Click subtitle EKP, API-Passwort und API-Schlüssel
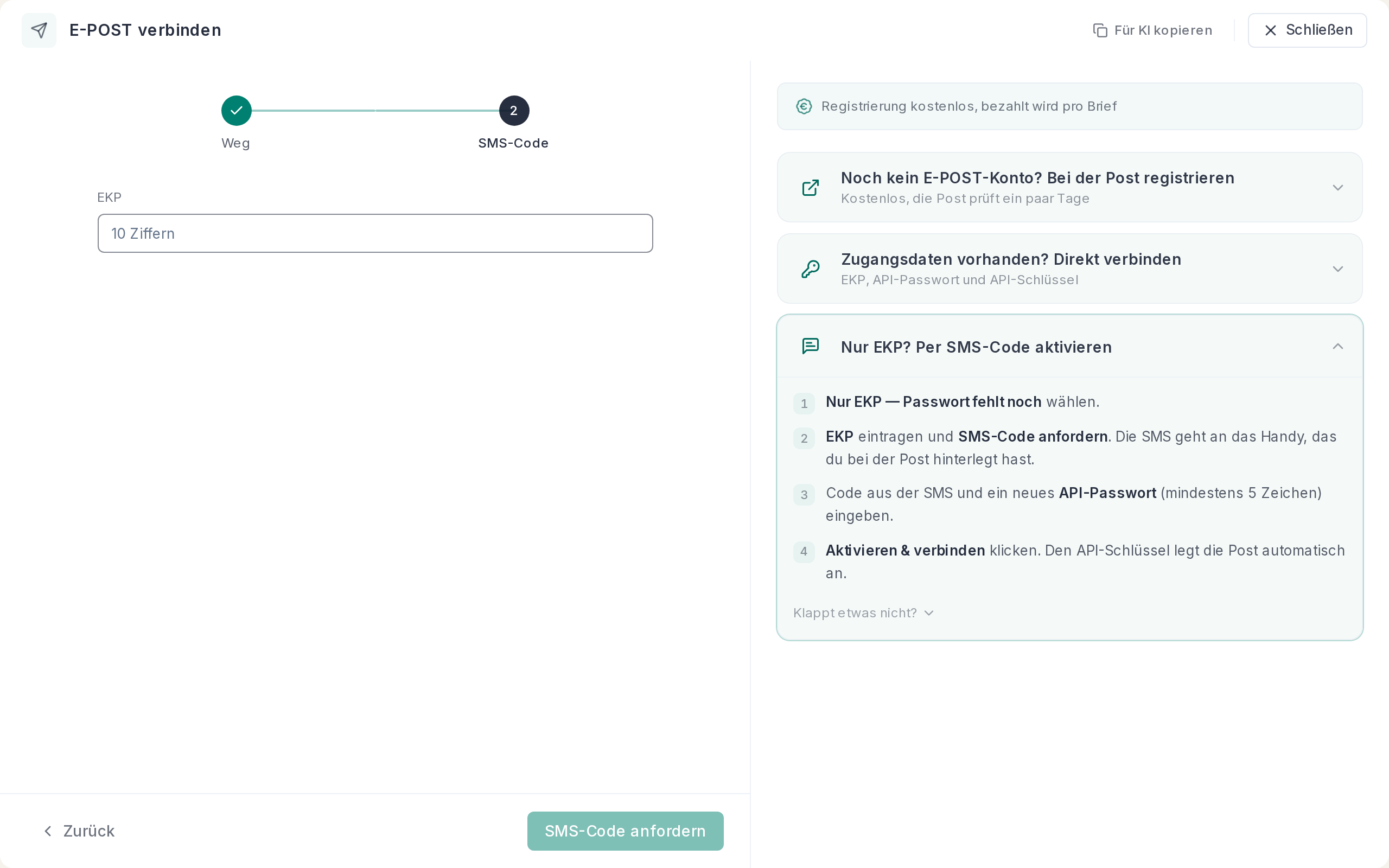Image resolution: width=1389 pixels, height=868 pixels. (x=959, y=279)
